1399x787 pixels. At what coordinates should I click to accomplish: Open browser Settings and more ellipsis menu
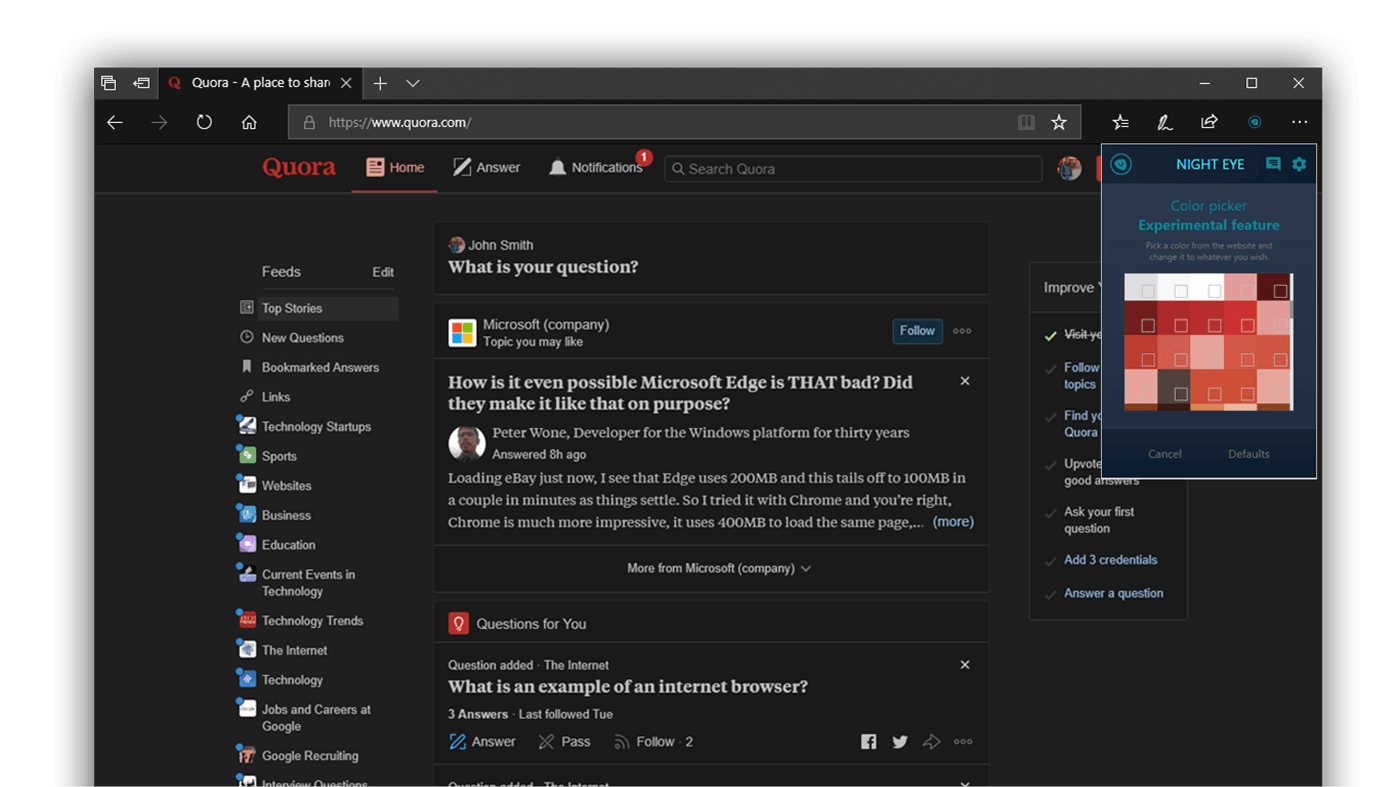coord(1299,122)
